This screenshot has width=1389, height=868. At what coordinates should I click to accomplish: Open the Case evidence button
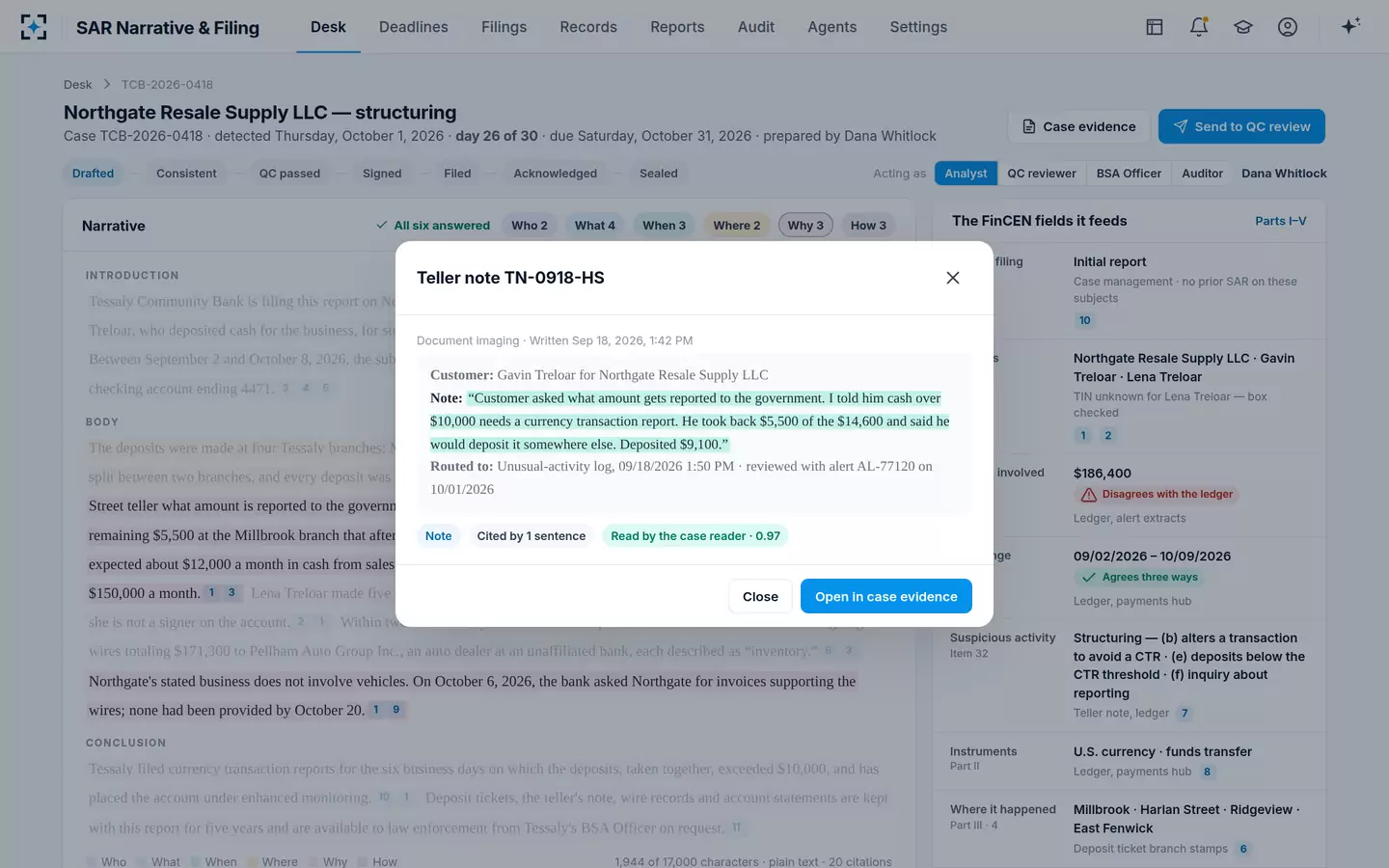click(1078, 126)
